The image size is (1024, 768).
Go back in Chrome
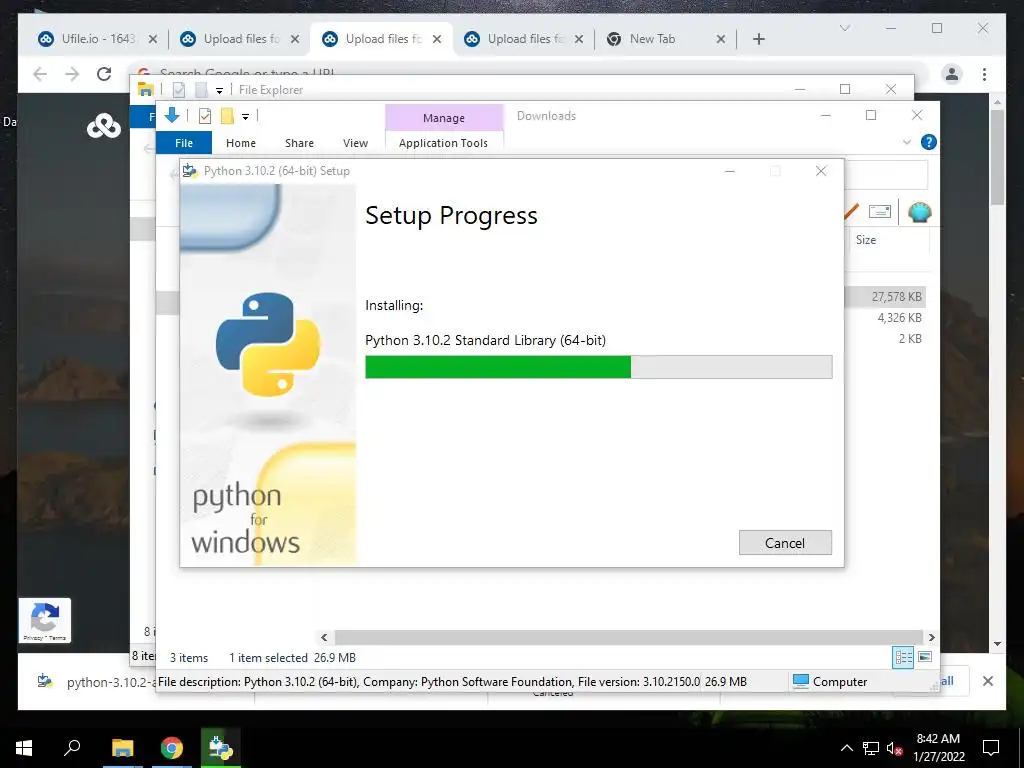pos(40,74)
